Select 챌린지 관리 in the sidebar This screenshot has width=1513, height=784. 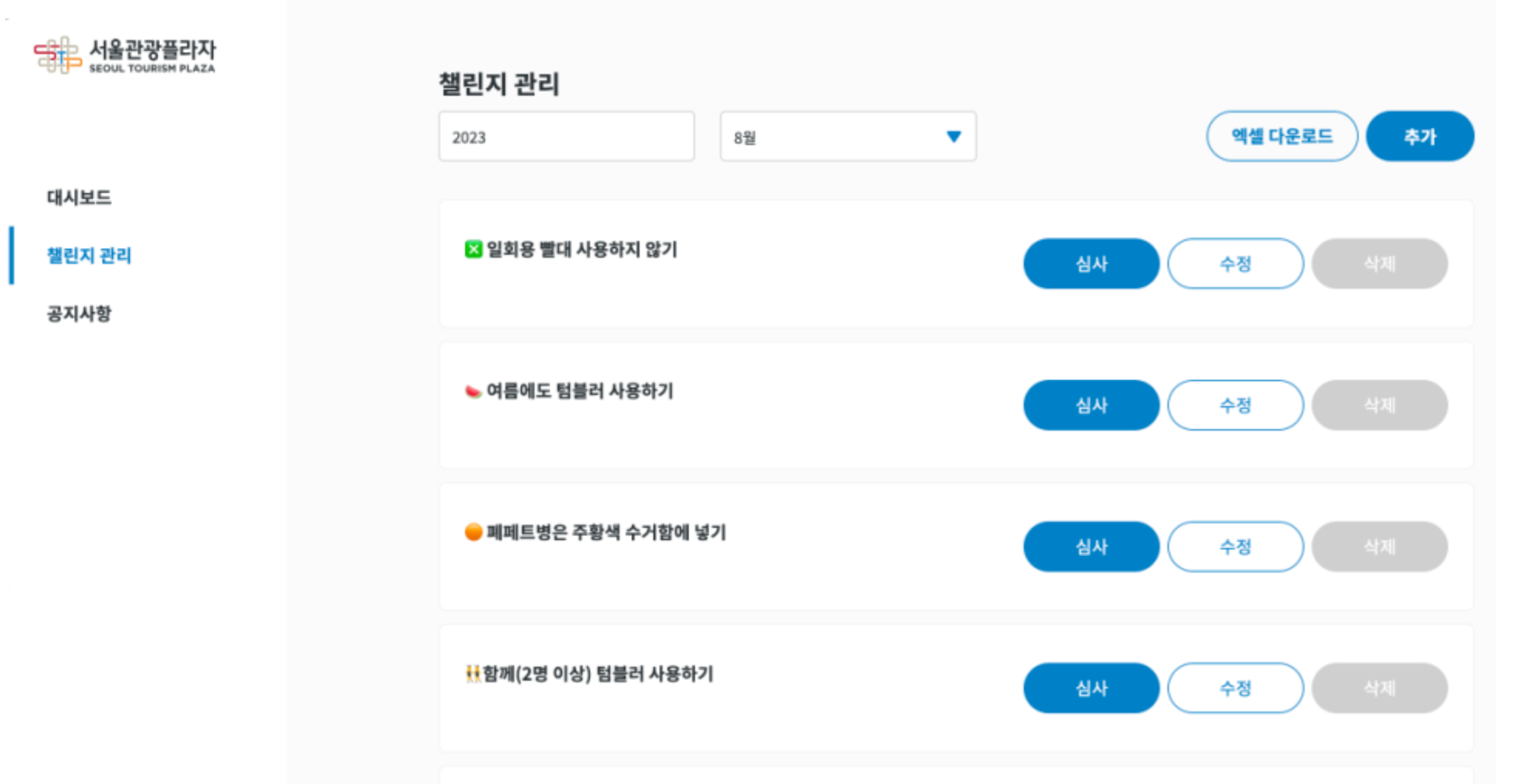[x=89, y=256]
